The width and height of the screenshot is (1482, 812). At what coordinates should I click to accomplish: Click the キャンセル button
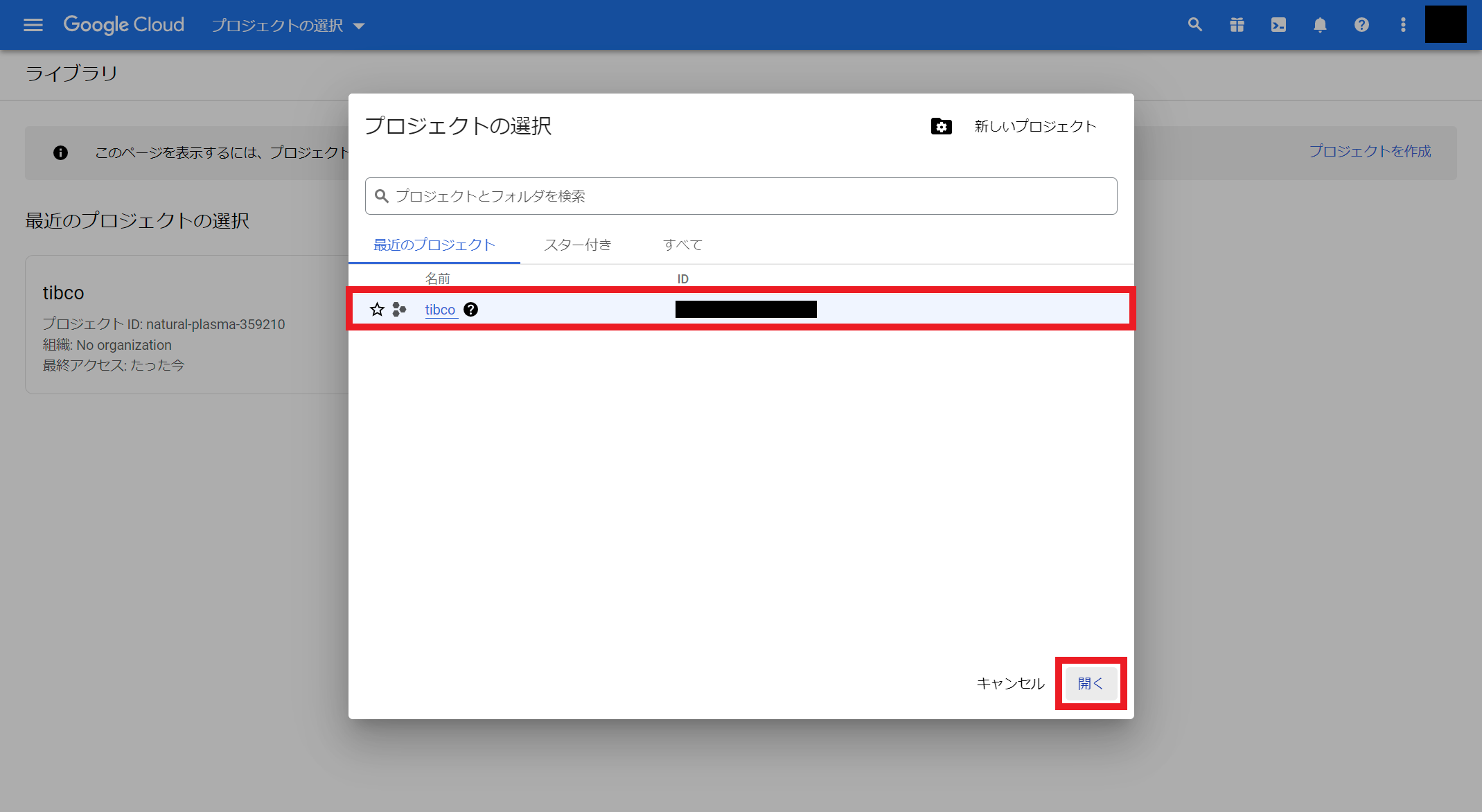click(x=1010, y=683)
